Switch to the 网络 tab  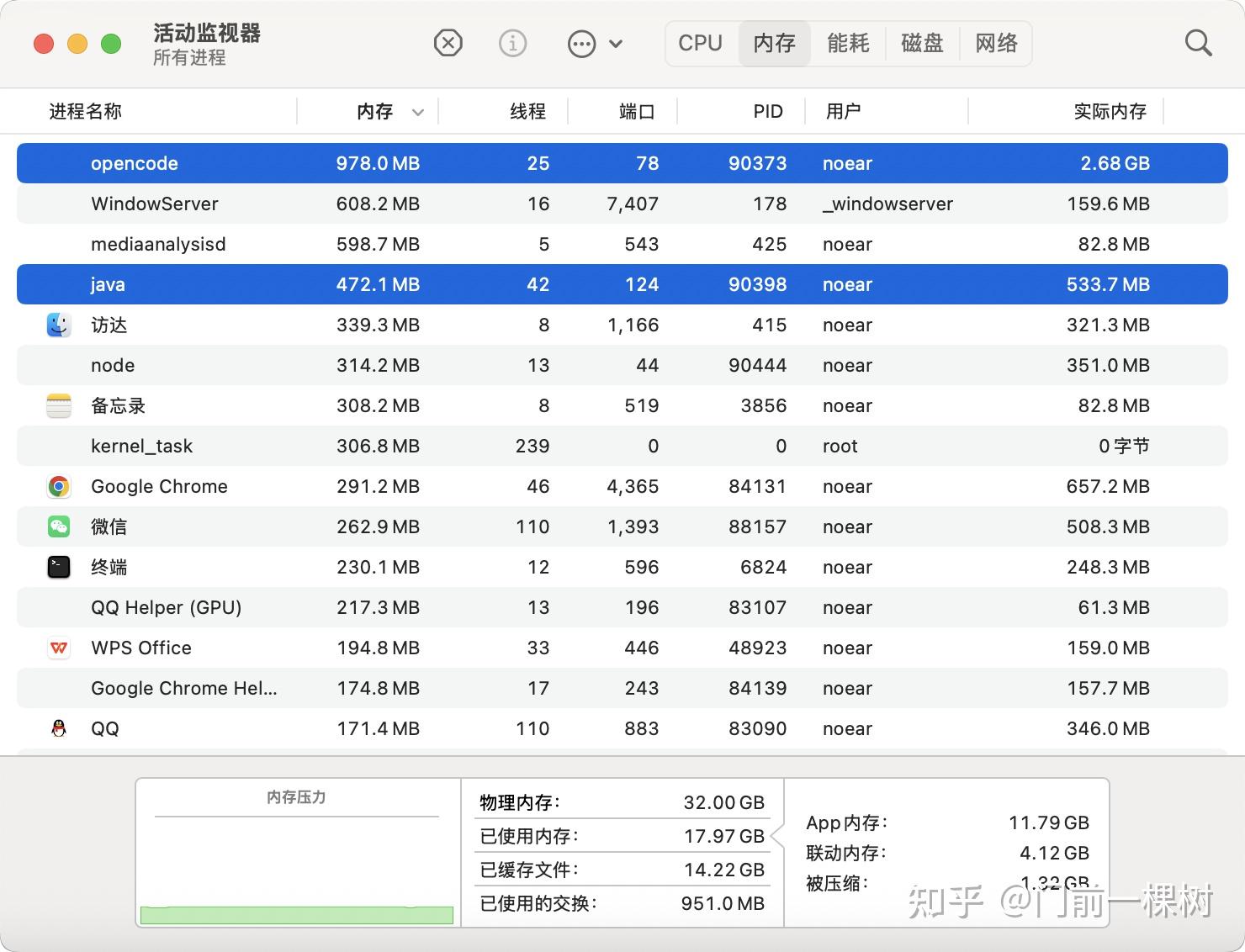point(996,43)
